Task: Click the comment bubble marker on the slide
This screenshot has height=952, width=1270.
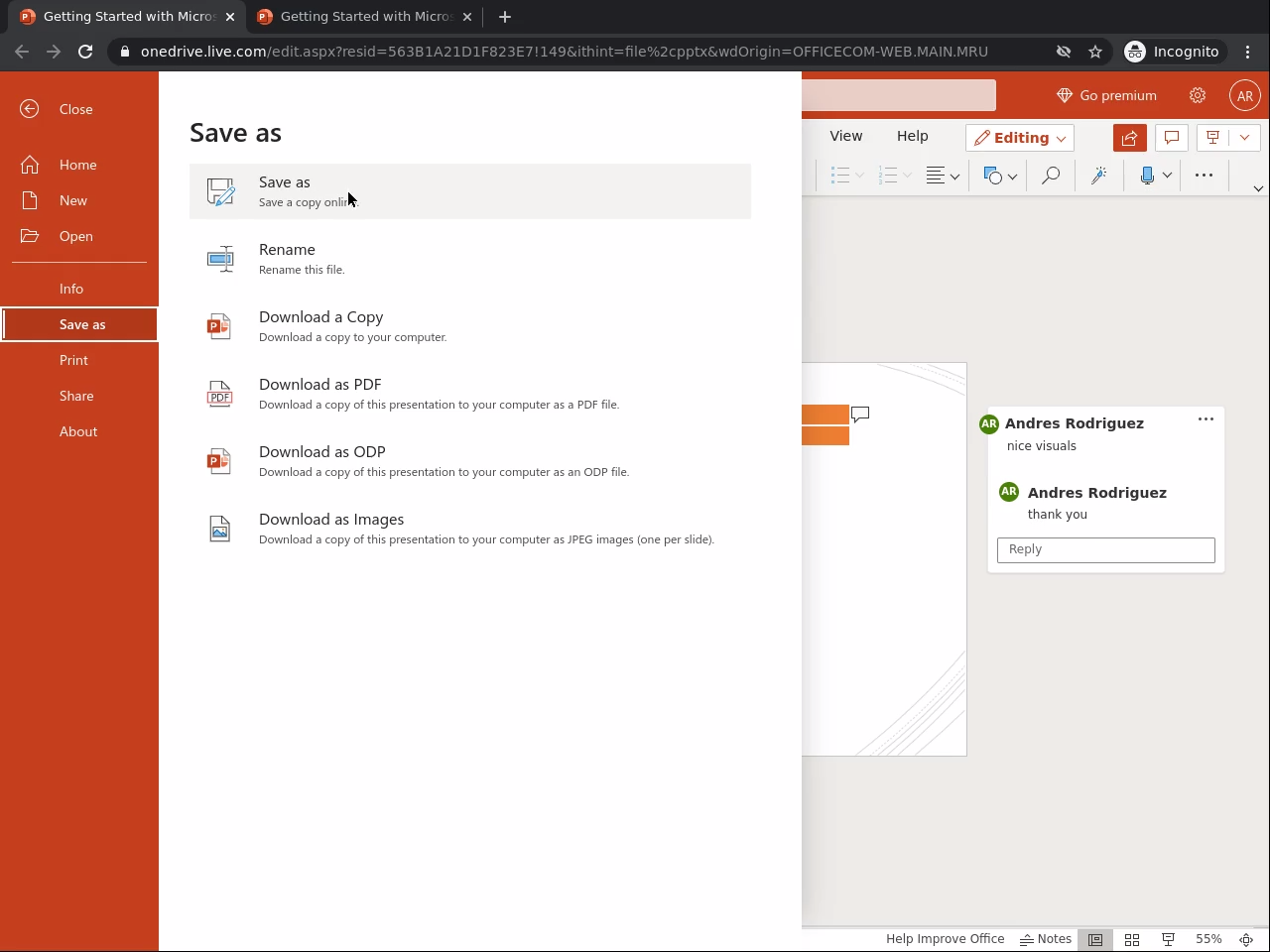Action: (x=860, y=415)
